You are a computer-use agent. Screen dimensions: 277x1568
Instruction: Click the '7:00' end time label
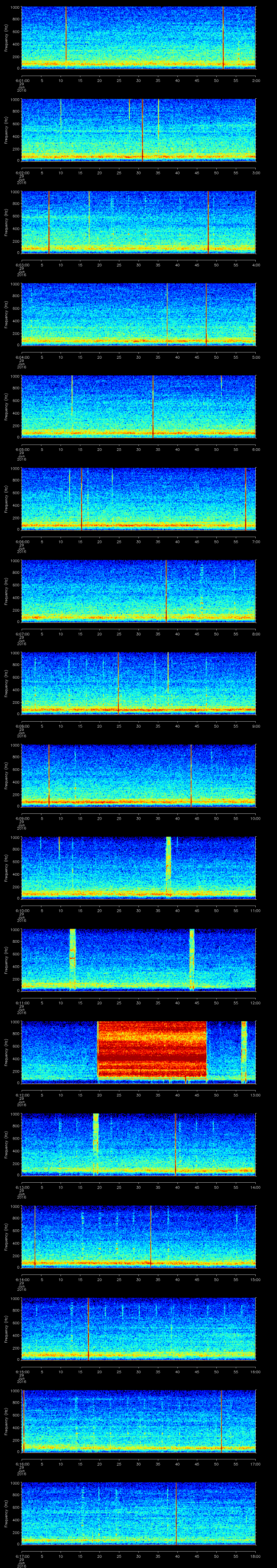point(256,542)
